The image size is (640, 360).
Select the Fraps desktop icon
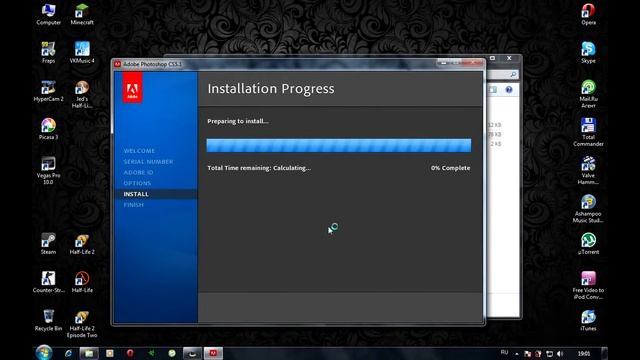pos(48,52)
